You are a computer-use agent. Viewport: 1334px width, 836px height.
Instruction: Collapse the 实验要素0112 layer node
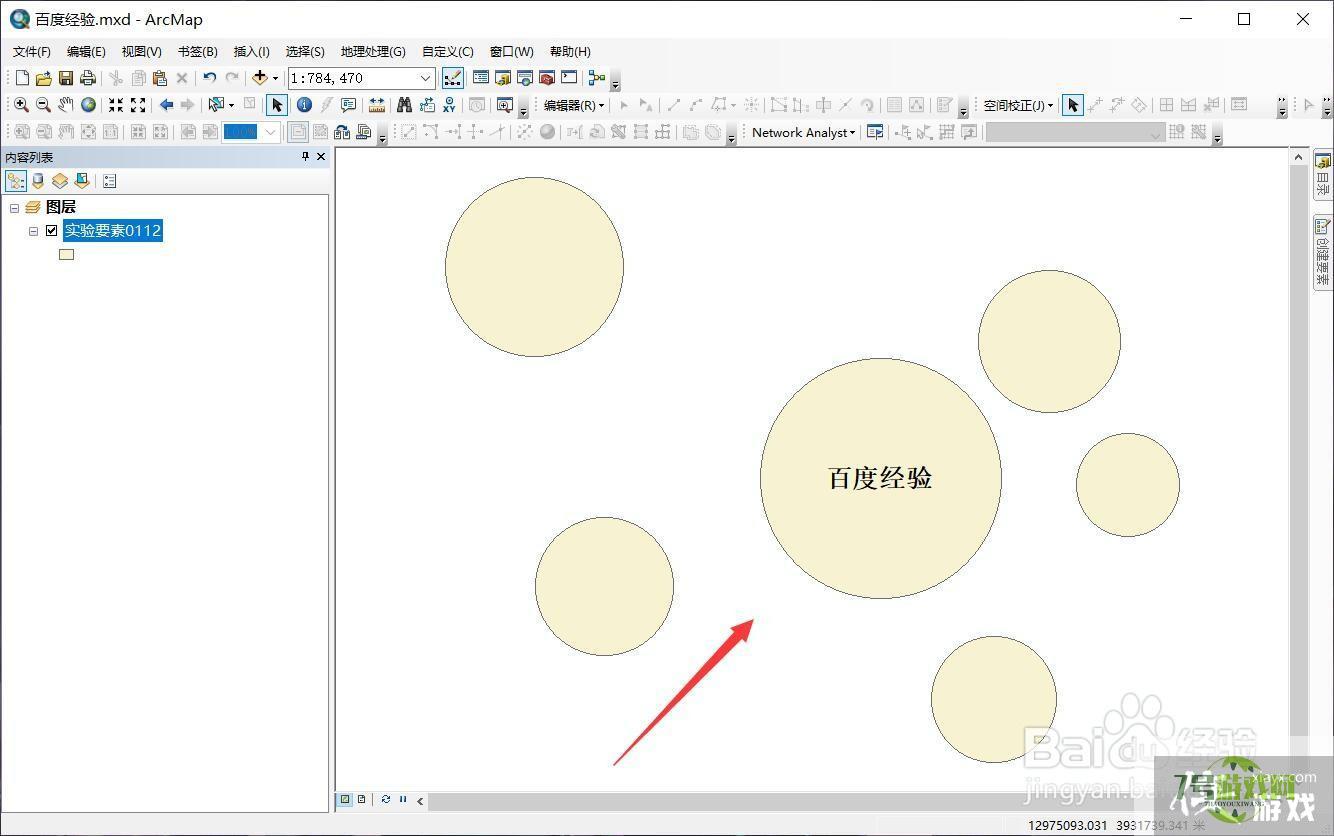coord(33,231)
